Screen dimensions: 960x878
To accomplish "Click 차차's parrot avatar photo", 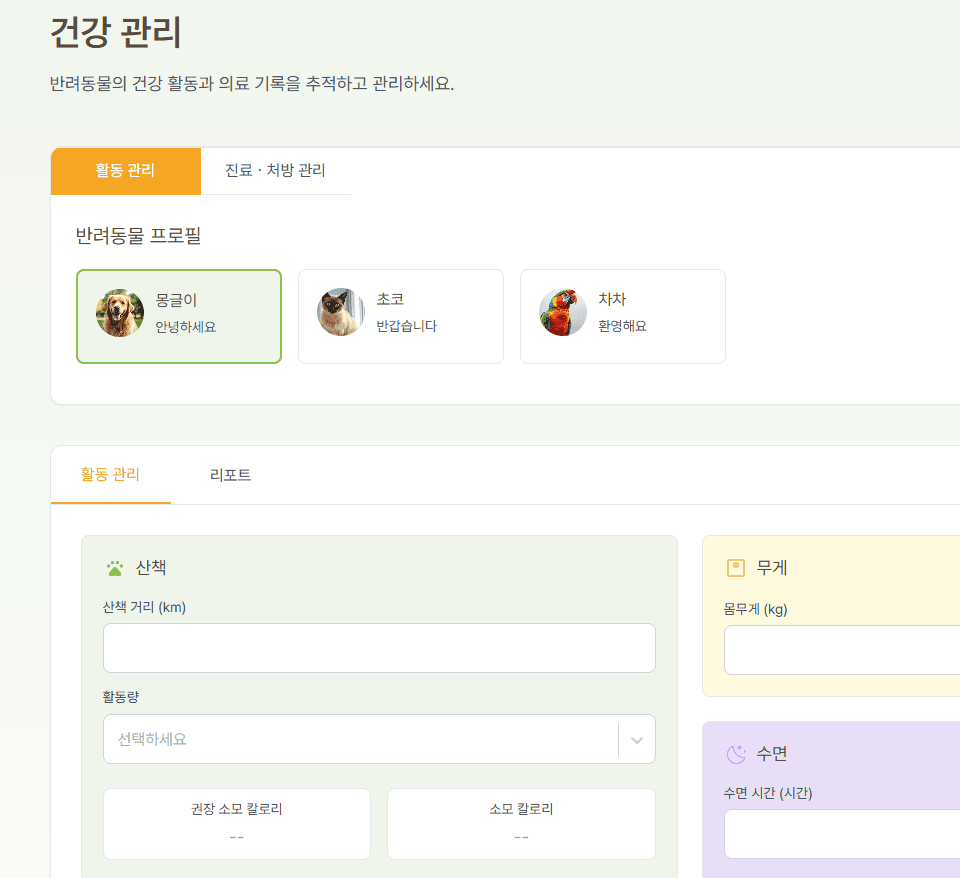I will point(563,313).
